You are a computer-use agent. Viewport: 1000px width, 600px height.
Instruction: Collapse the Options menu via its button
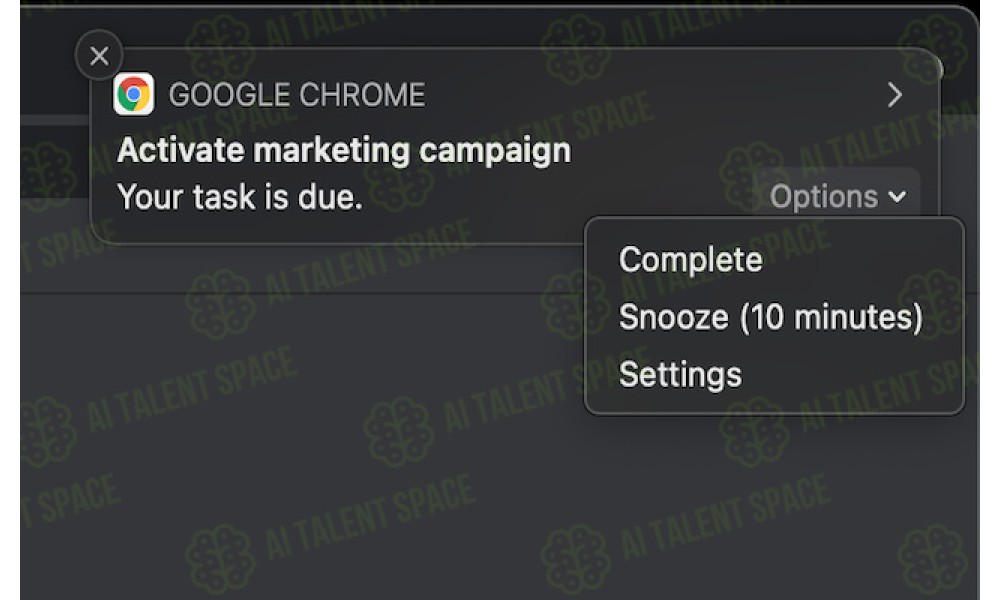point(836,196)
